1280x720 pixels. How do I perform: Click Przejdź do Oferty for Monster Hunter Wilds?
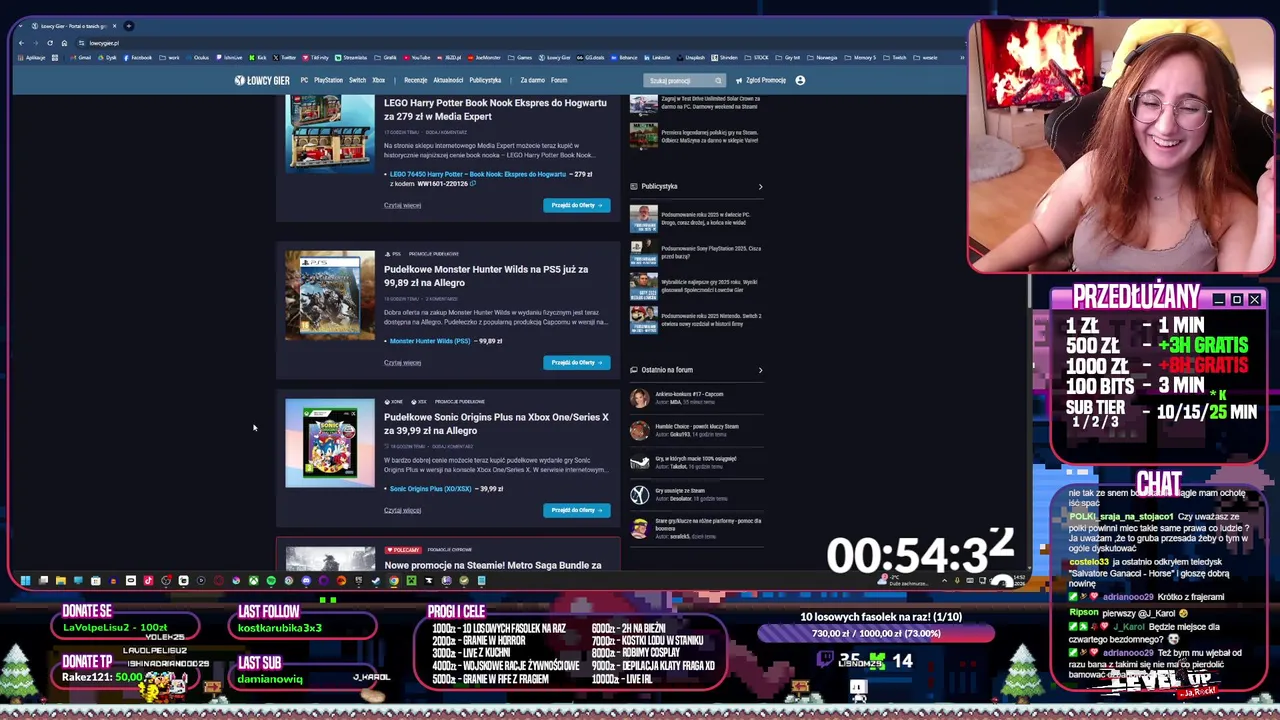point(577,362)
